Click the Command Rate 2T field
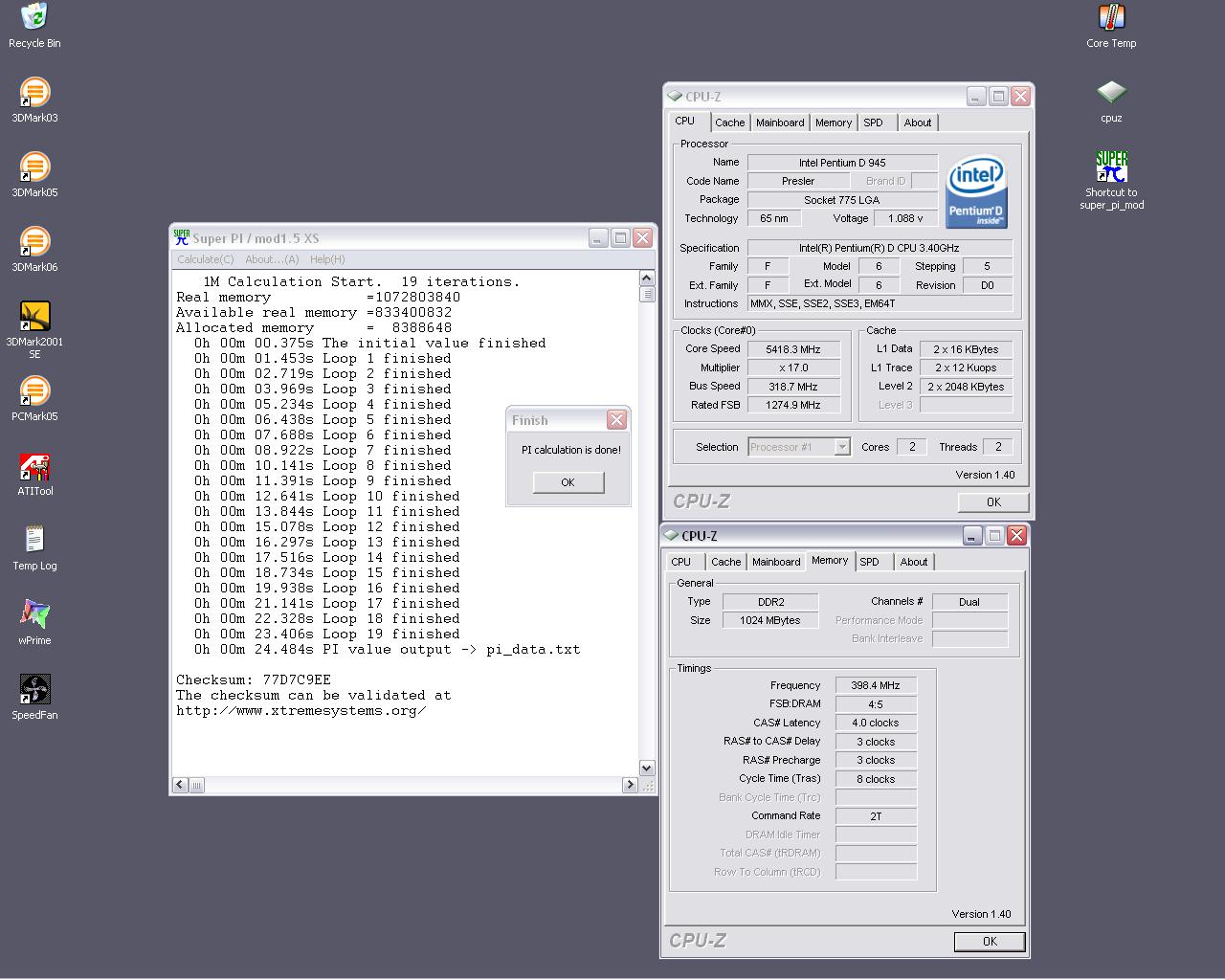 pyautogui.click(x=876, y=816)
